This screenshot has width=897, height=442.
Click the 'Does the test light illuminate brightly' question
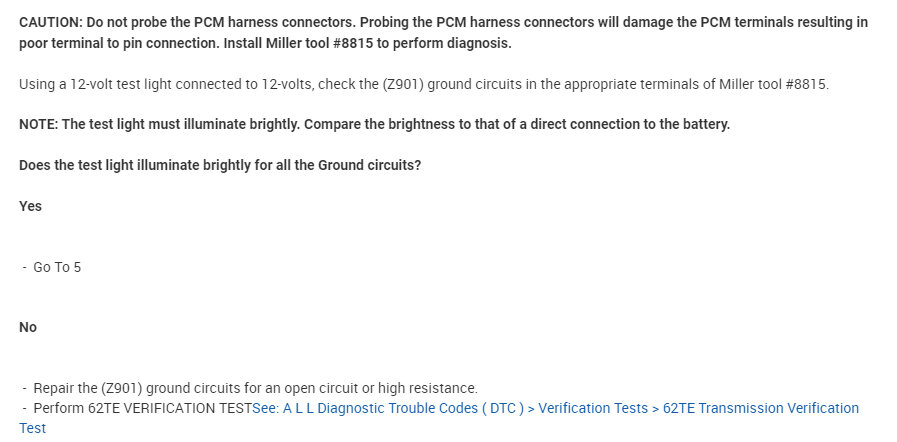click(x=219, y=164)
